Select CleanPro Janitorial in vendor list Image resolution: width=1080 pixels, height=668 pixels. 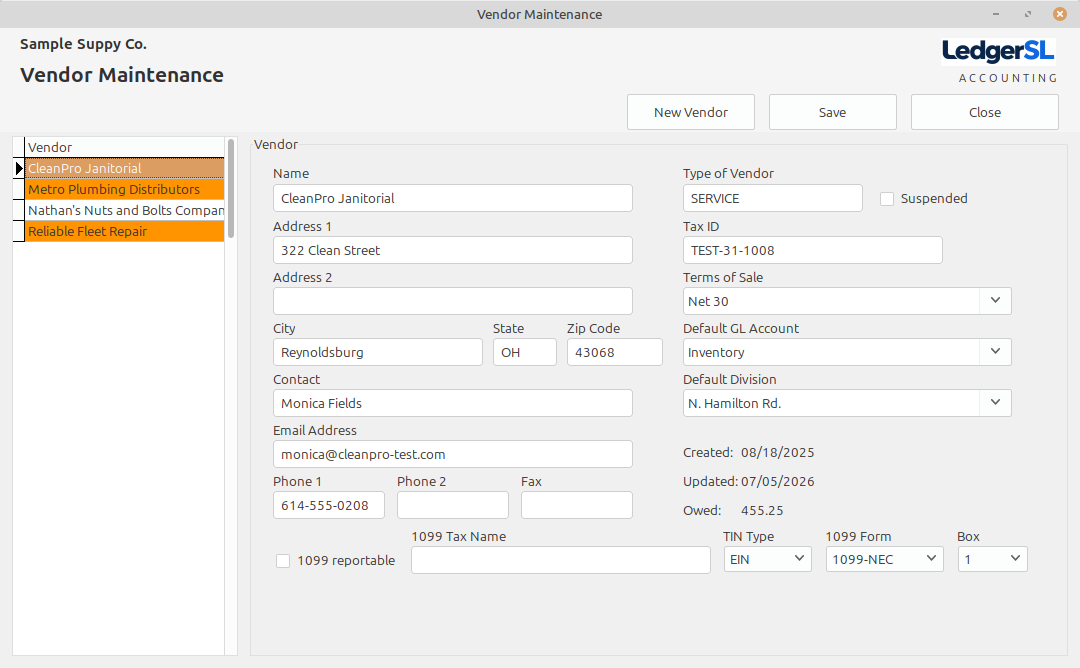[x=125, y=169]
